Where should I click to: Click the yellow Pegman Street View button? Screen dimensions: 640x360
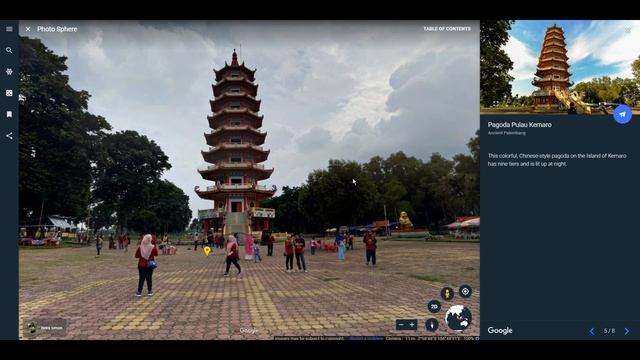click(447, 293)
